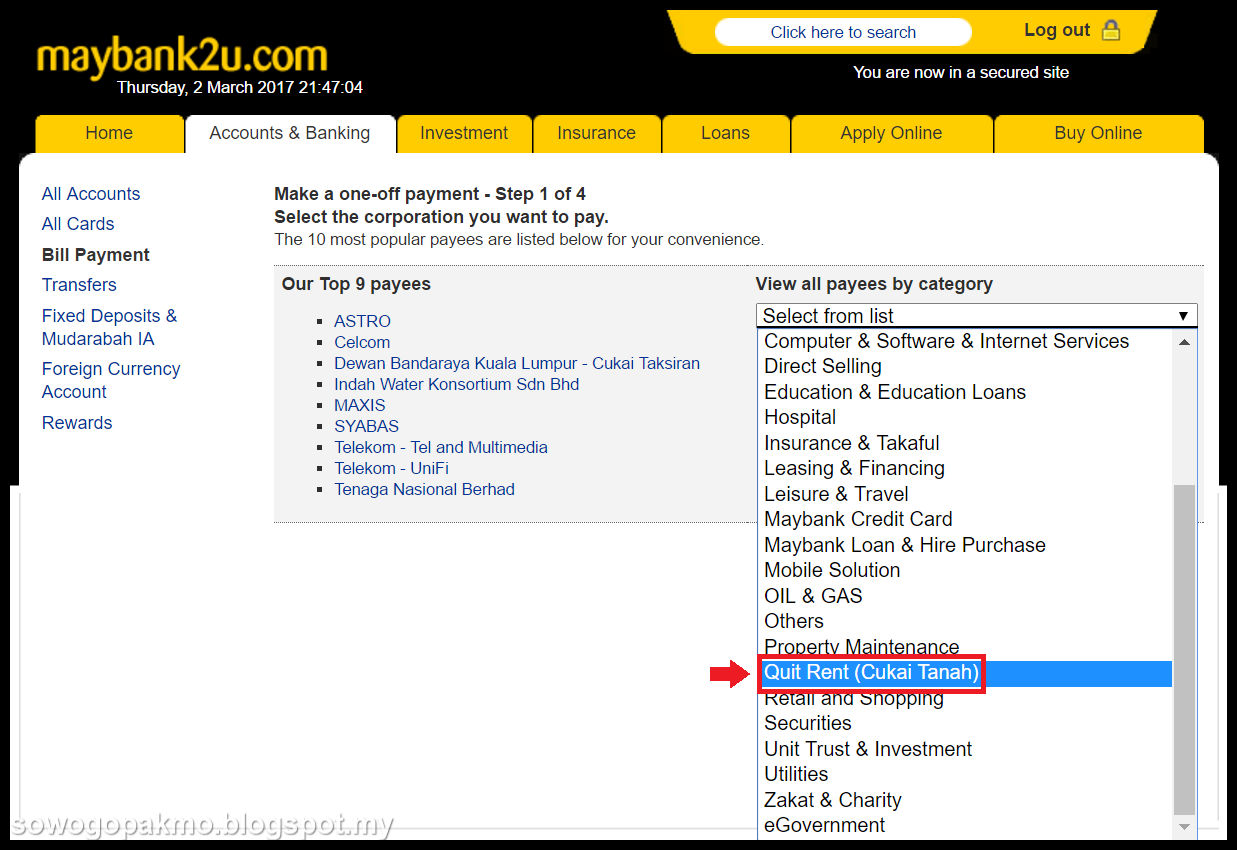Select Leisure & Travel category
Image resolution: width=1237 pixels, height=850 pixels.
coord(964,494)
